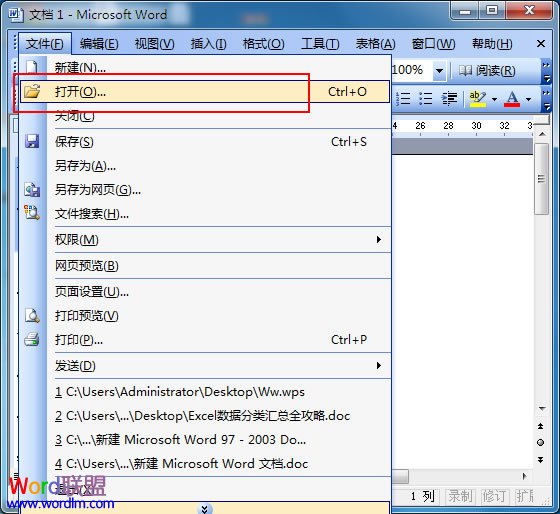560x514 pixels.
Task: Click the printer icon beside 打印(P)
Action: coord(32,339)
